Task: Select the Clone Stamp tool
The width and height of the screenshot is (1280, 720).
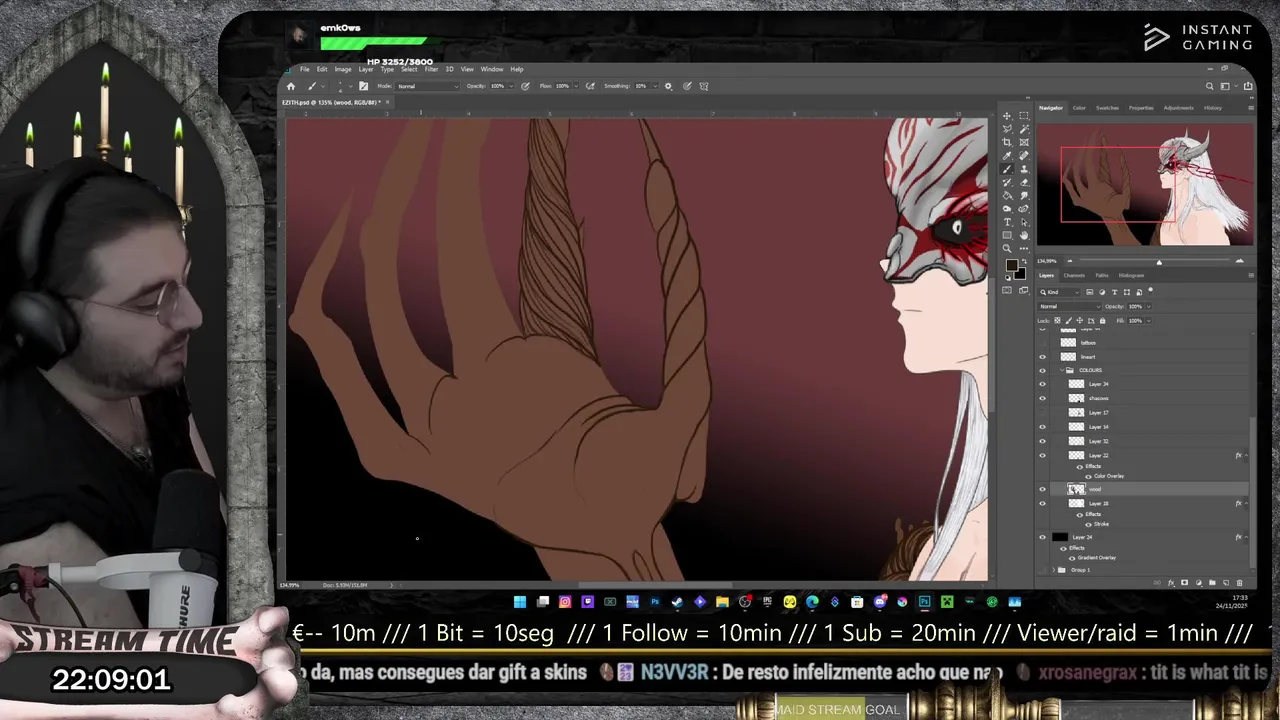Action: tap(1023, 169)
